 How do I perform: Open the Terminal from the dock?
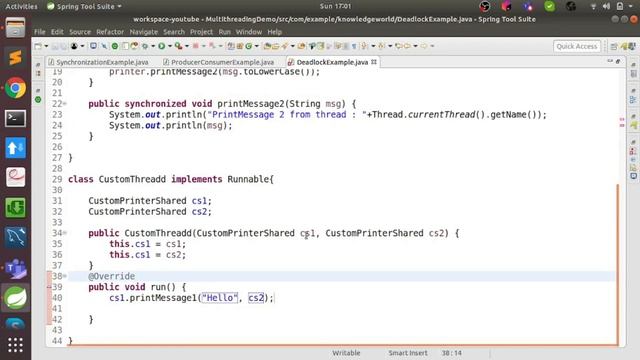(x=16, y=118)
